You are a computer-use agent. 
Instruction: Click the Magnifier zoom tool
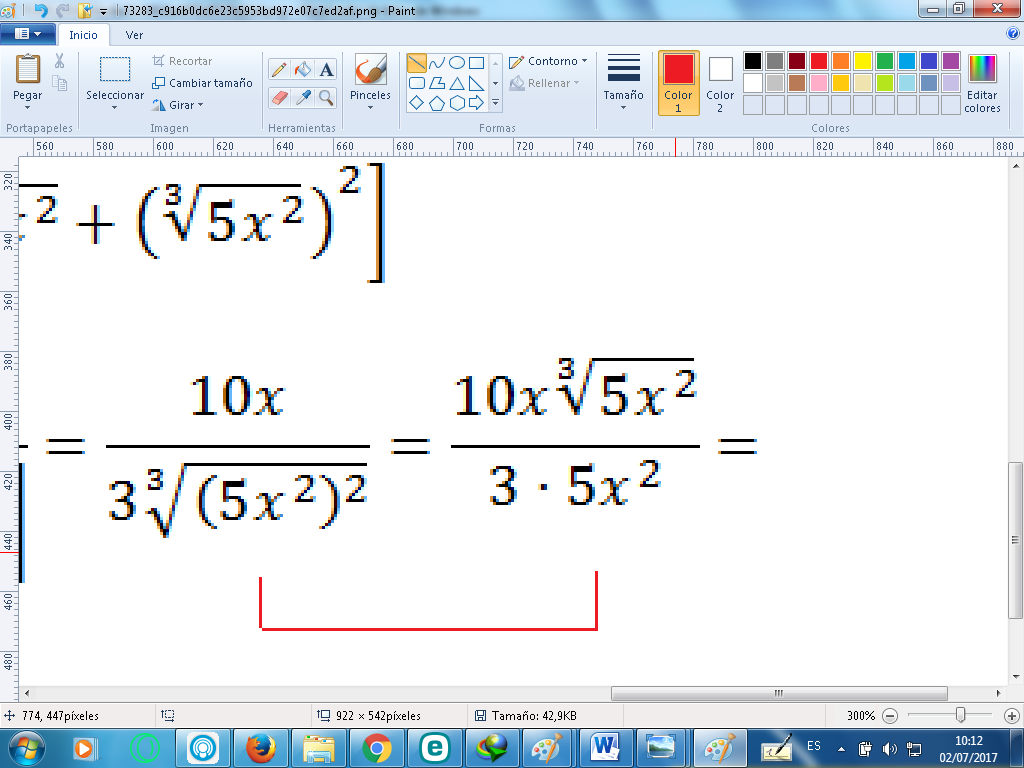click(x=327, y=97)
